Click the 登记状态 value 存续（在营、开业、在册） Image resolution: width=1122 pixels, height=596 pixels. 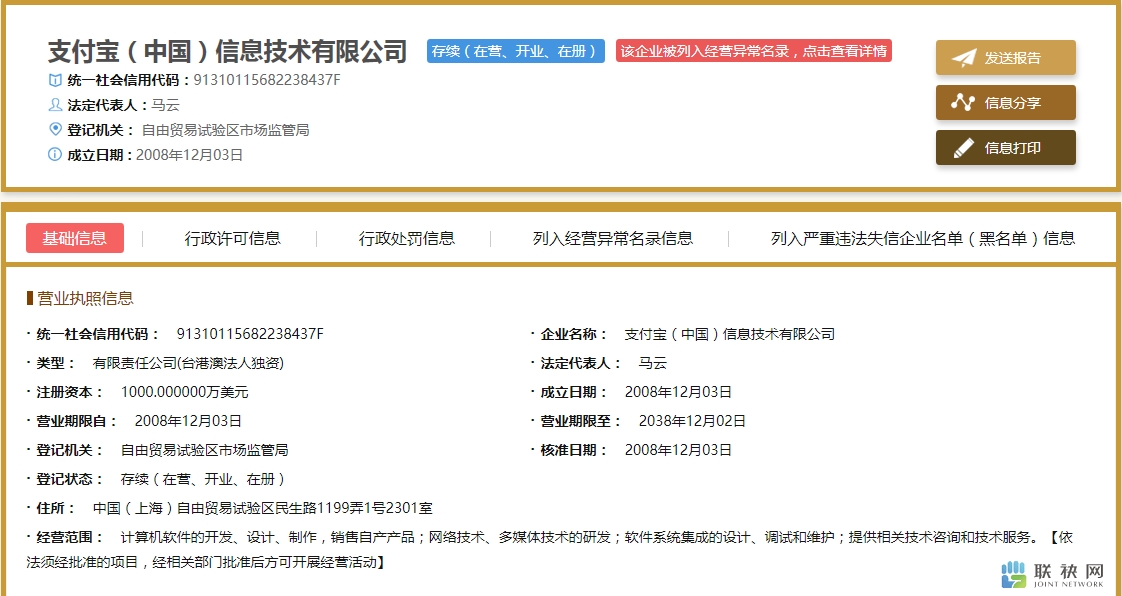pos(203,479)
